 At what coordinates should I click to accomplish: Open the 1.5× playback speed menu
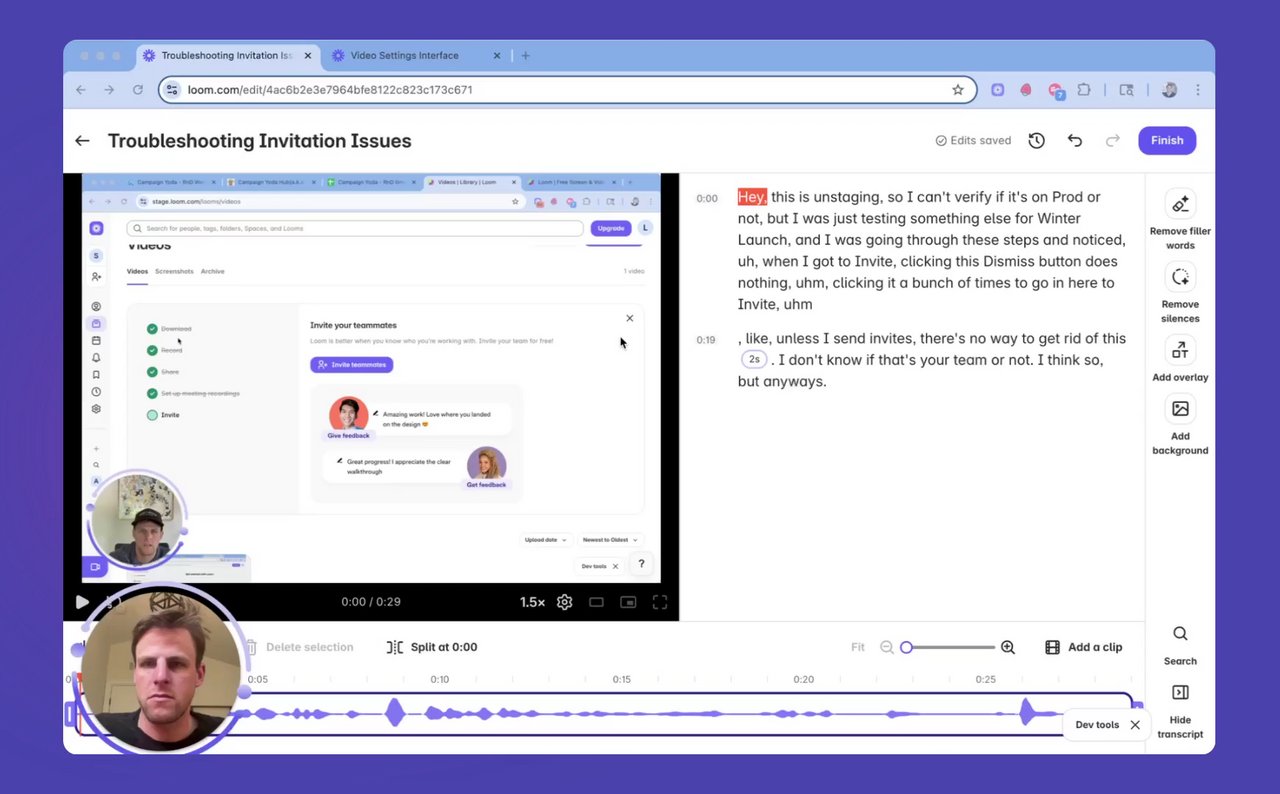[532, 602]
